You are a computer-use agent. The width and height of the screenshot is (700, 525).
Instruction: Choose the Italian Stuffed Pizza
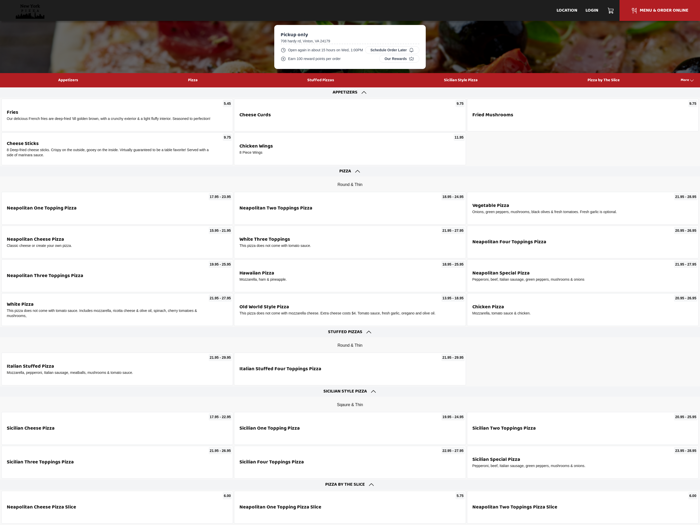coord(117,369)
